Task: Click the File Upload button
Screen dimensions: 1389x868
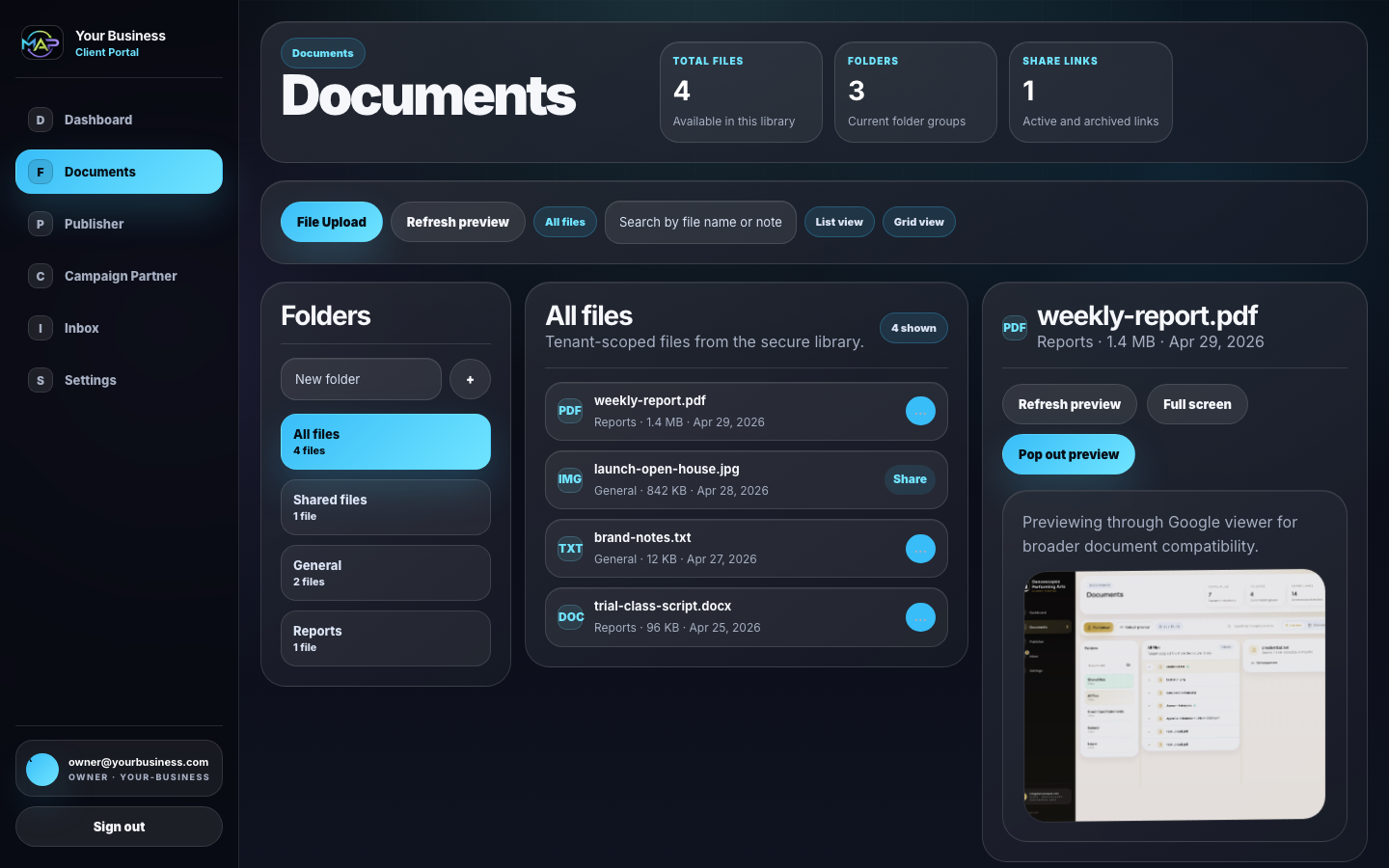Action: (x=331, y=222)
